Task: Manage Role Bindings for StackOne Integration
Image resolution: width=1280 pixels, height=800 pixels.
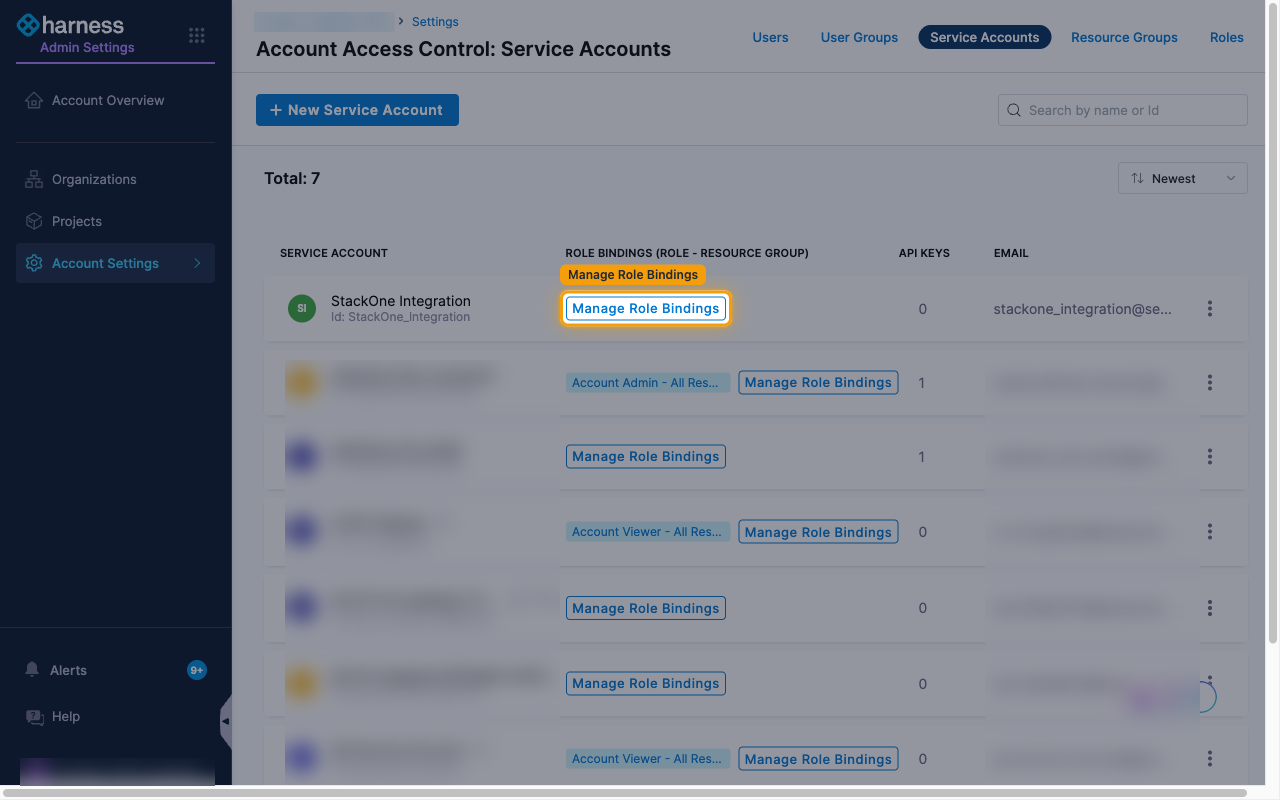Action: point(646,308)
